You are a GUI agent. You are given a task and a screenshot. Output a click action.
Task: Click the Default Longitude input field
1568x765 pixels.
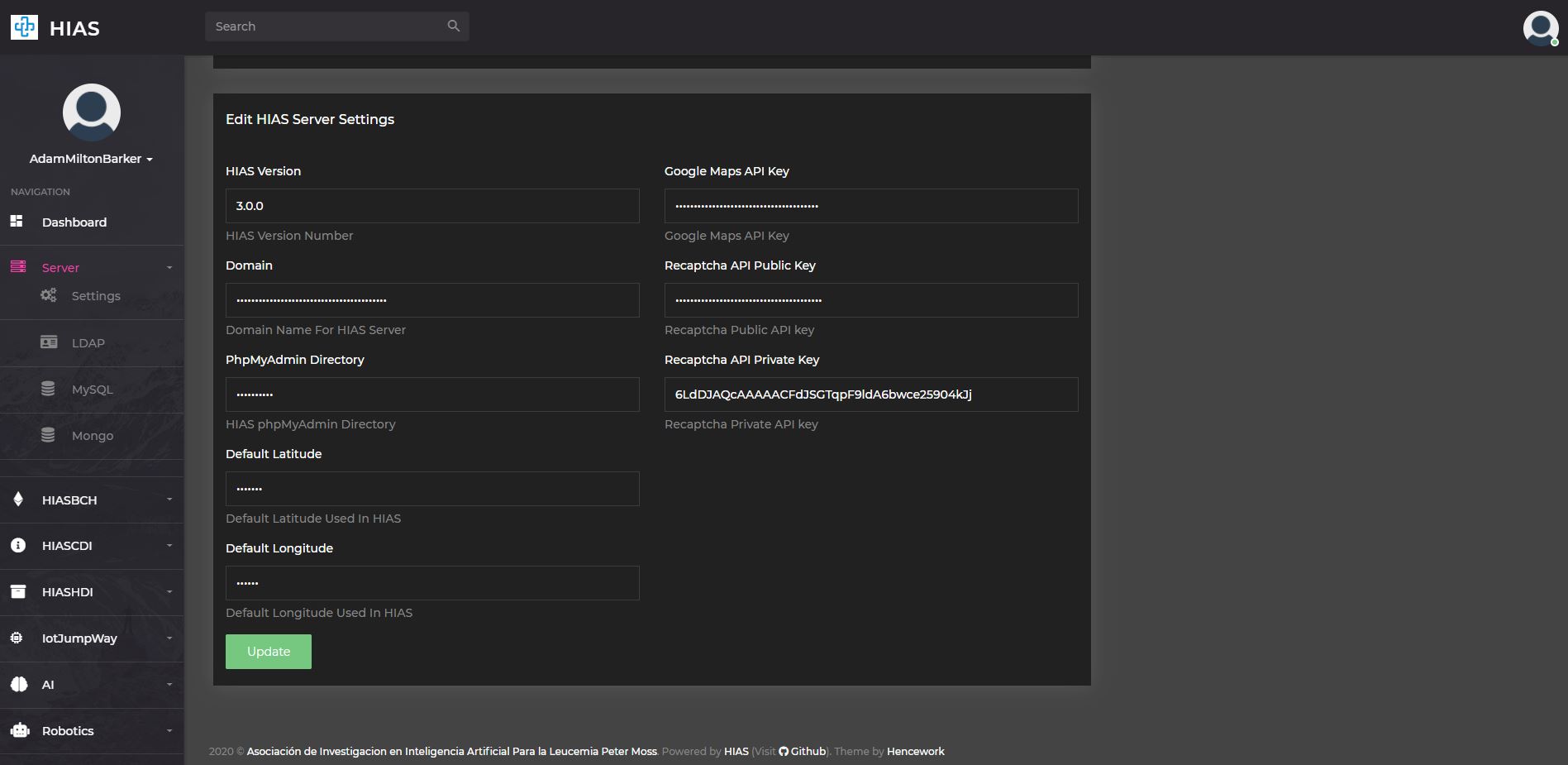[432, 583]
